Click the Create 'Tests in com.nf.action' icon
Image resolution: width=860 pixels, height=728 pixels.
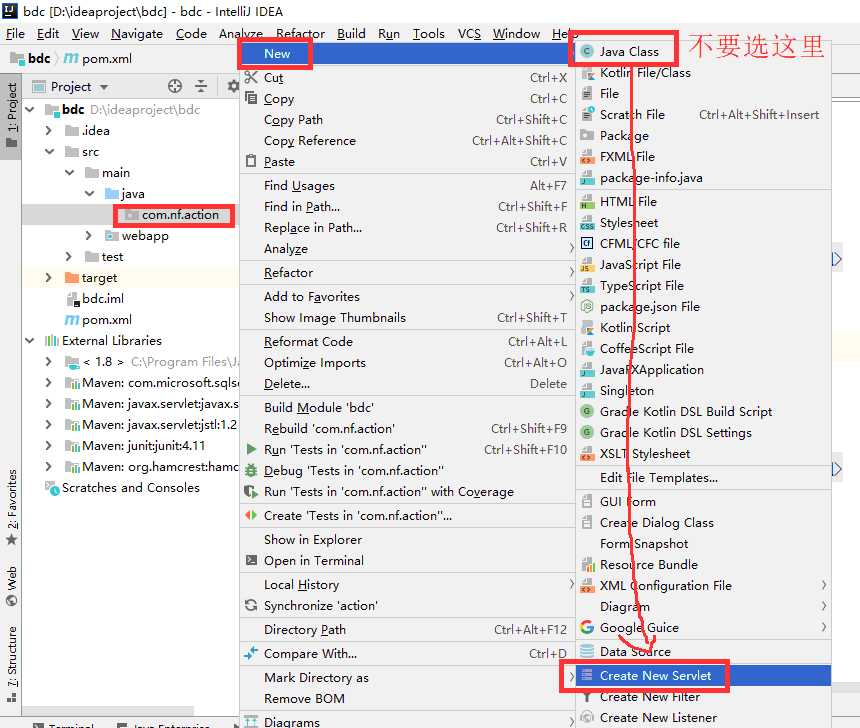coord(251,515)
